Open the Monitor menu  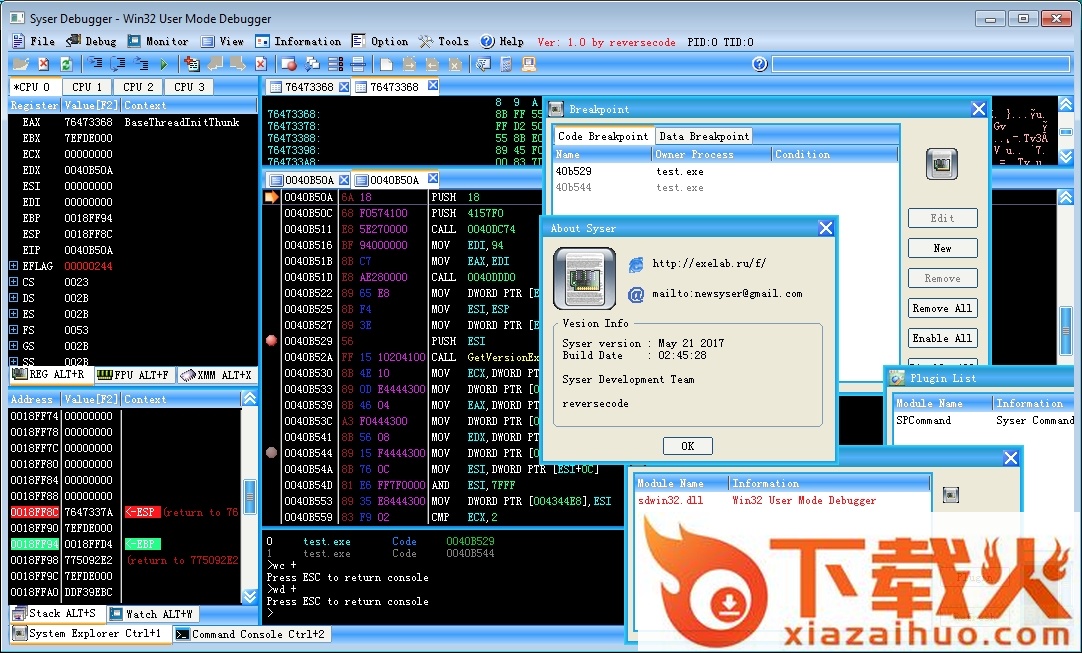tap(158, 41)
